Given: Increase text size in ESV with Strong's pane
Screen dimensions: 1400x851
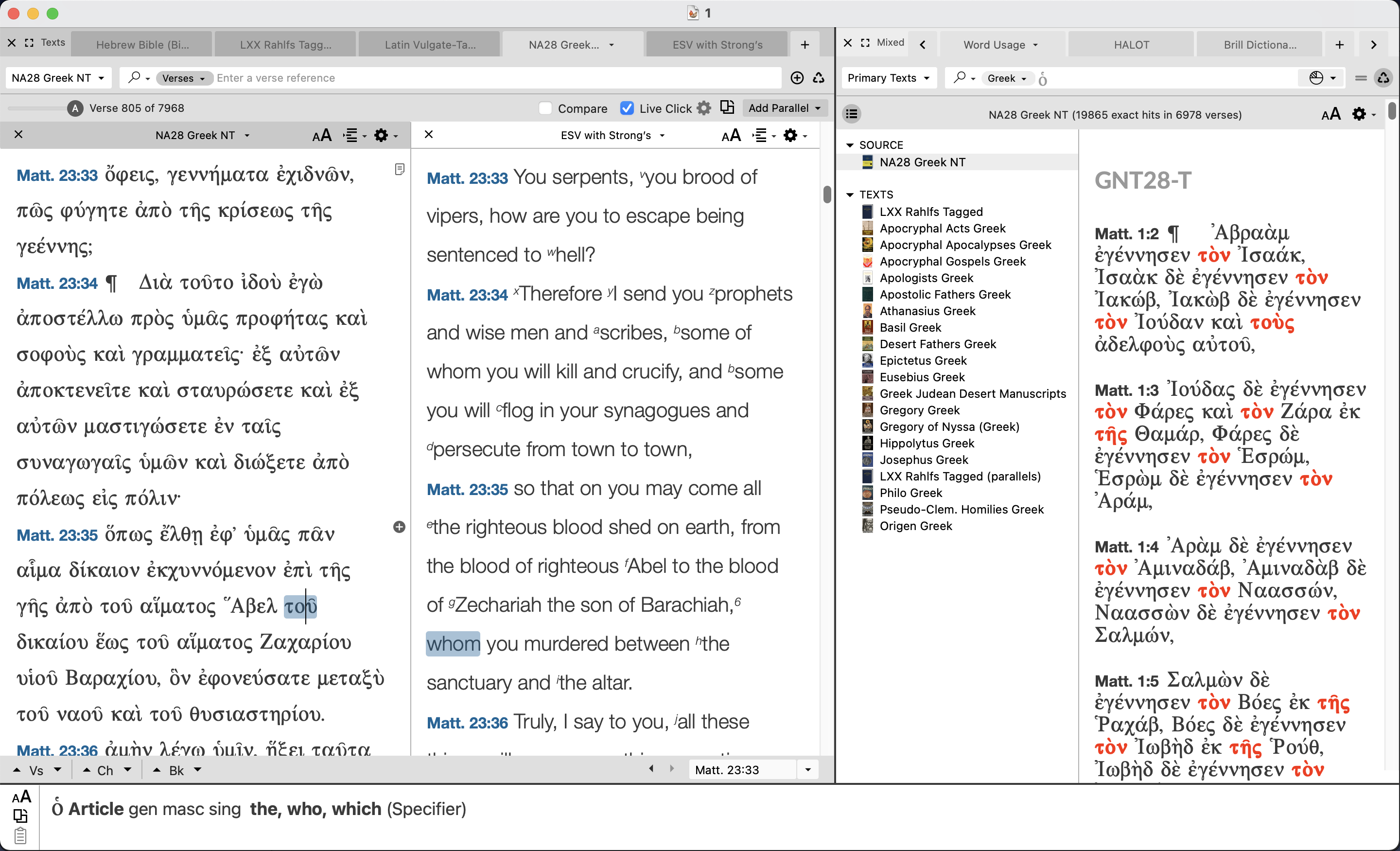Looking at the screenshot, I should tap(731, 135).
